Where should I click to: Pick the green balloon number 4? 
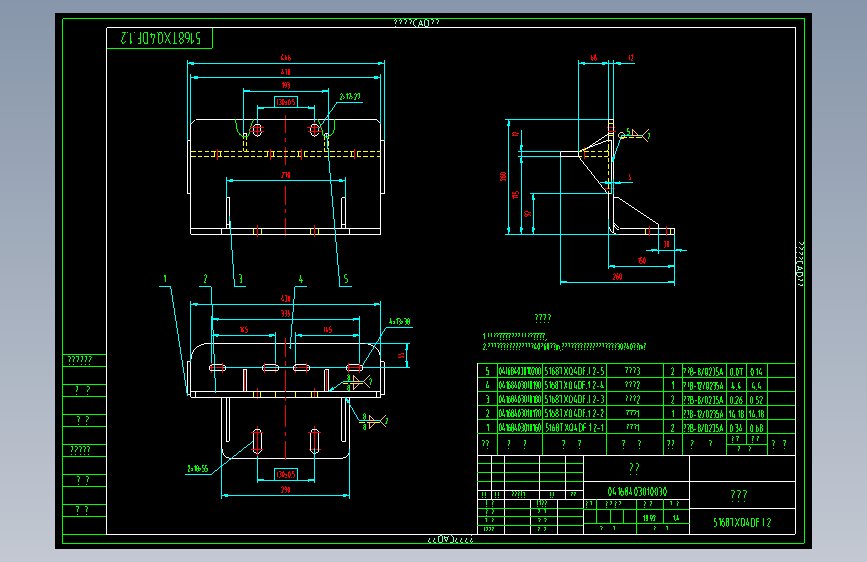(301, 279)
